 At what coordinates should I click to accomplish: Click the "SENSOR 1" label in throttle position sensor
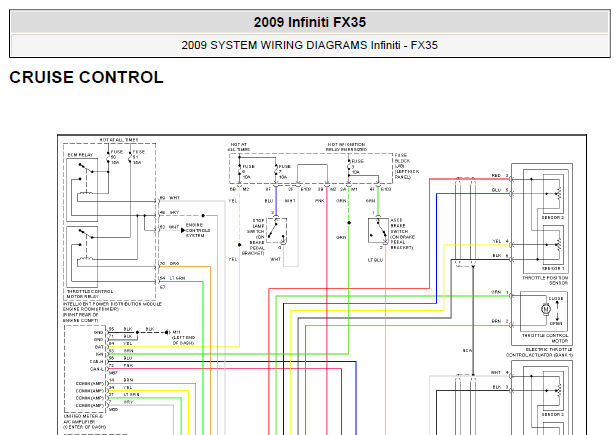(553, 268)
